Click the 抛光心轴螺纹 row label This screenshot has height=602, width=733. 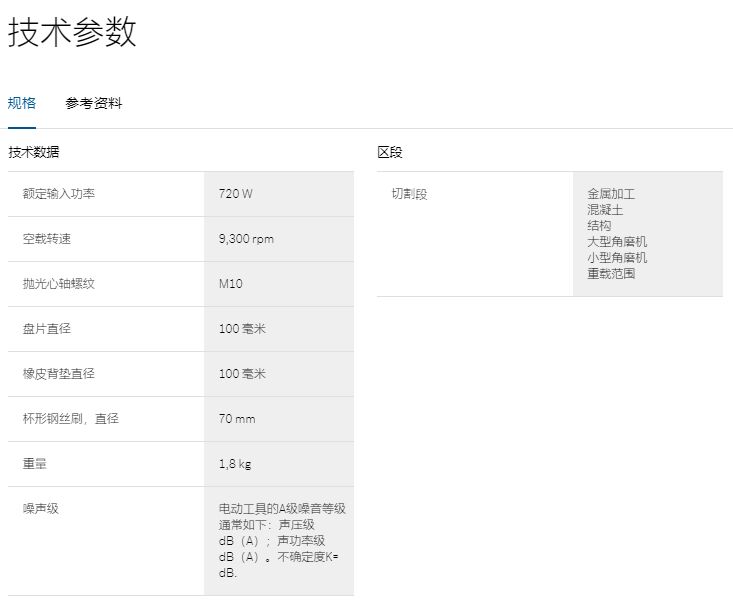coord(59,284)
